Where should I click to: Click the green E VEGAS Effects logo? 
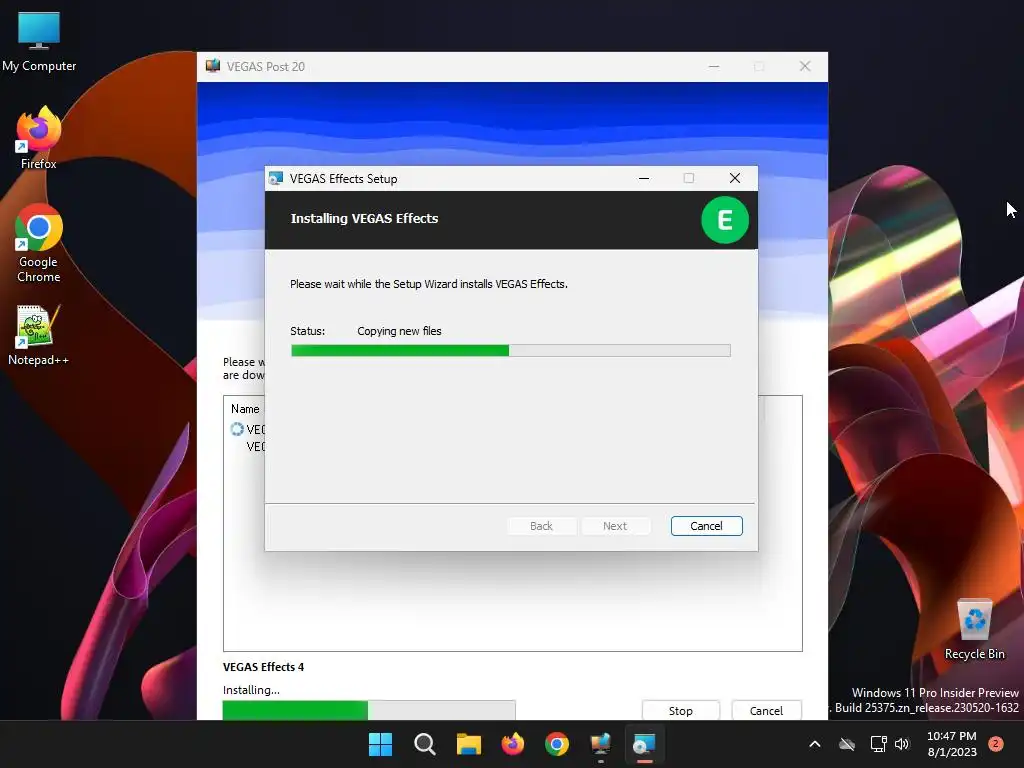(x=724, y=220)
